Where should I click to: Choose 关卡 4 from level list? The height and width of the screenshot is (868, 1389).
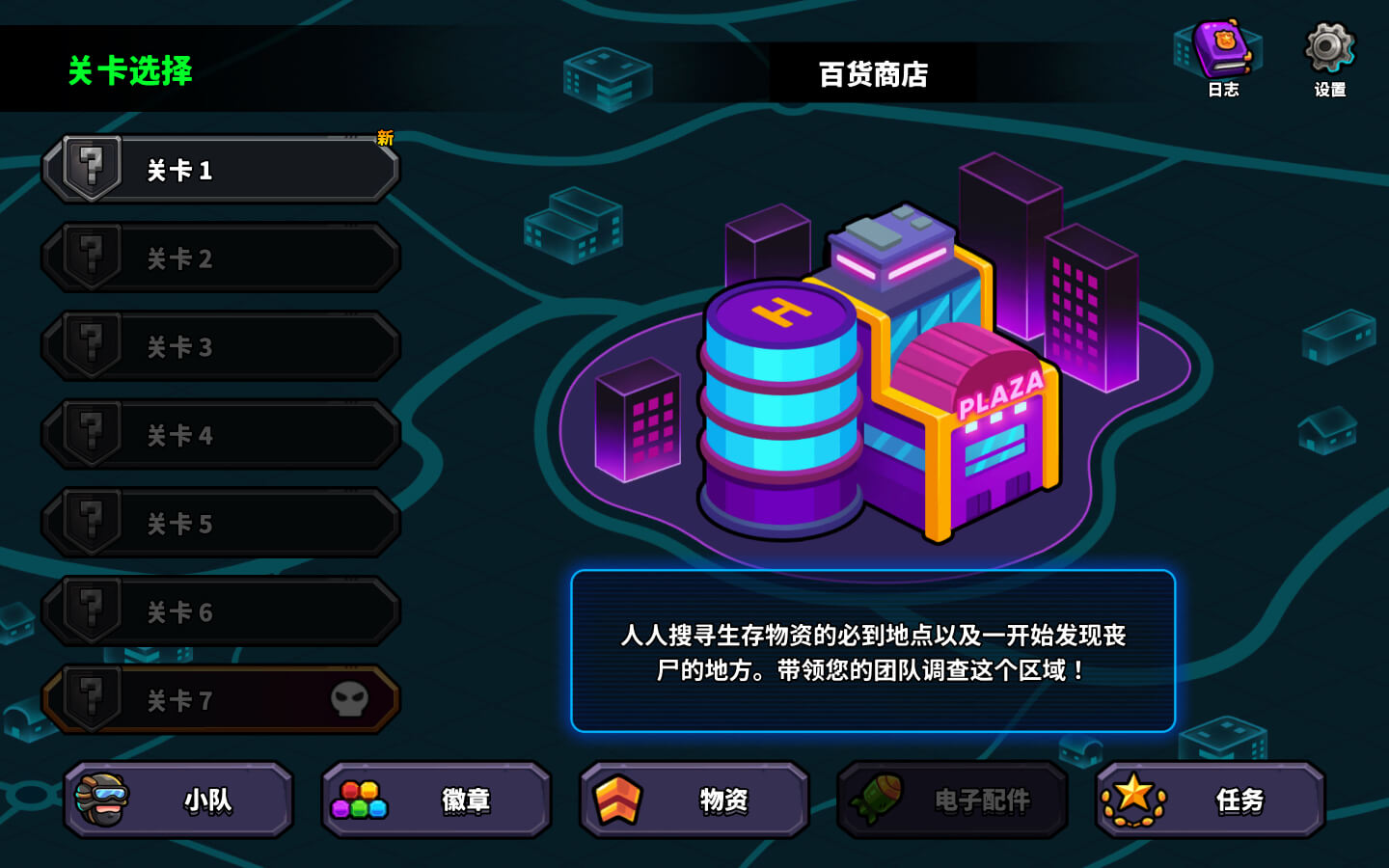(221, 435)
